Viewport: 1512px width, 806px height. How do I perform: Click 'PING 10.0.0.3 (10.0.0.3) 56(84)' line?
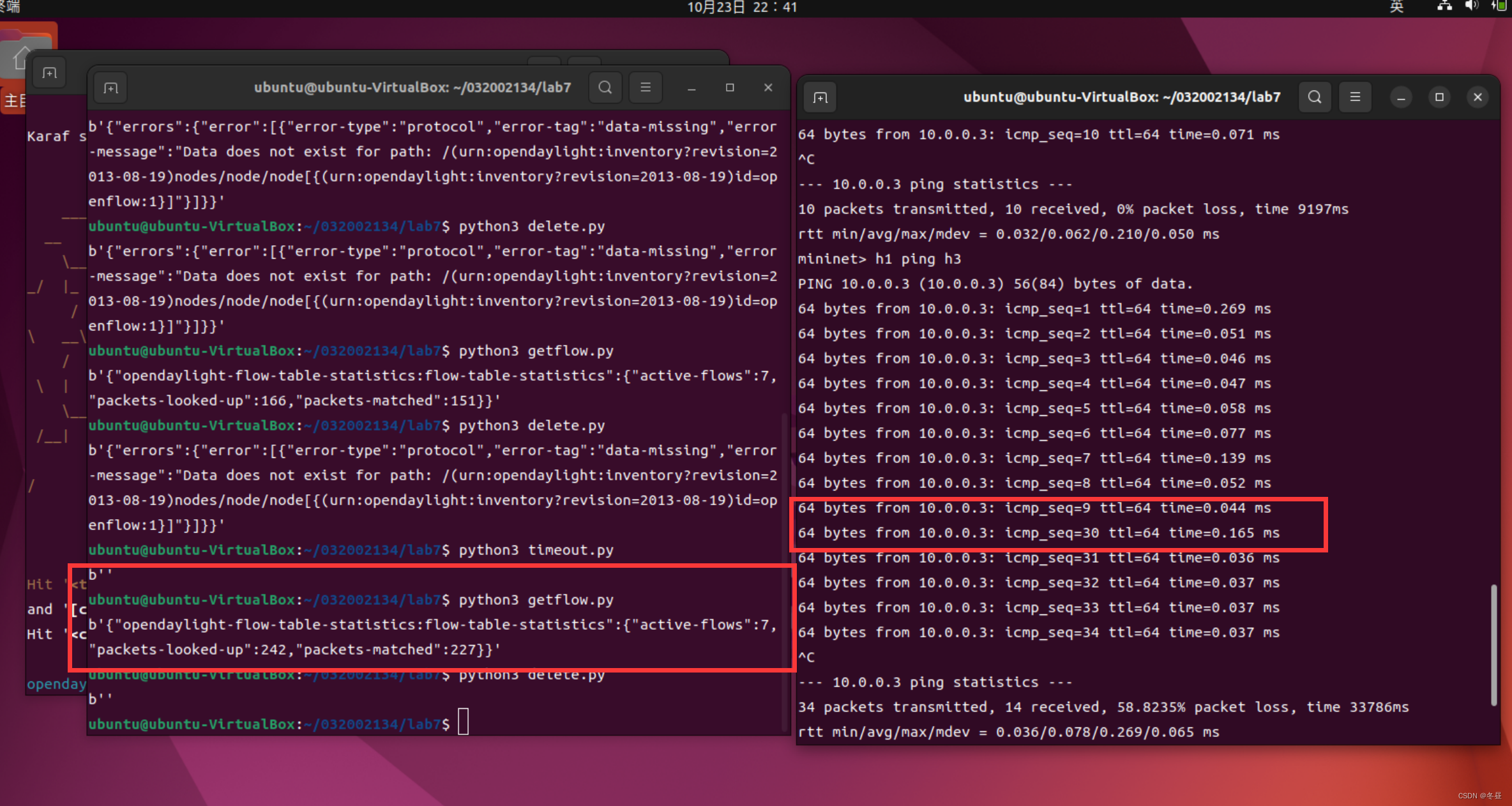click(995, 284)
